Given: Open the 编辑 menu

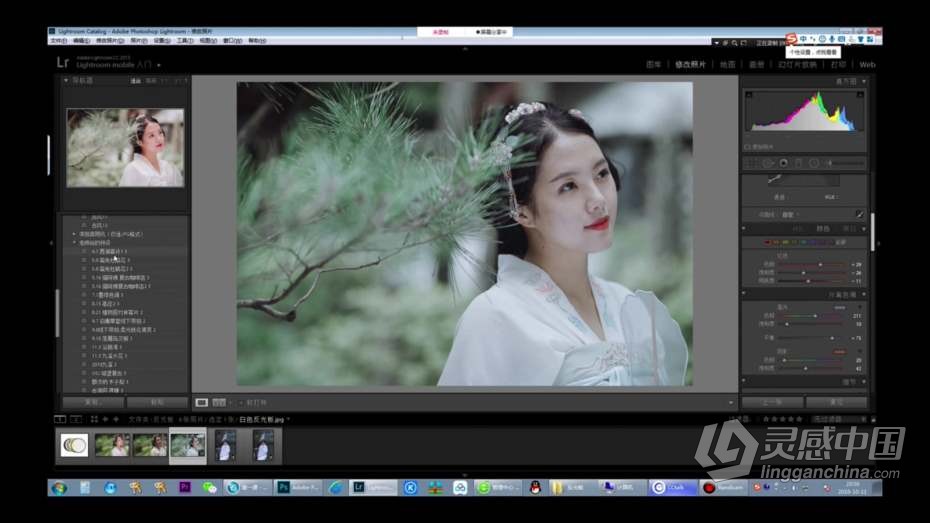Looking at the screenshot, I should click(x=81, y=41).
